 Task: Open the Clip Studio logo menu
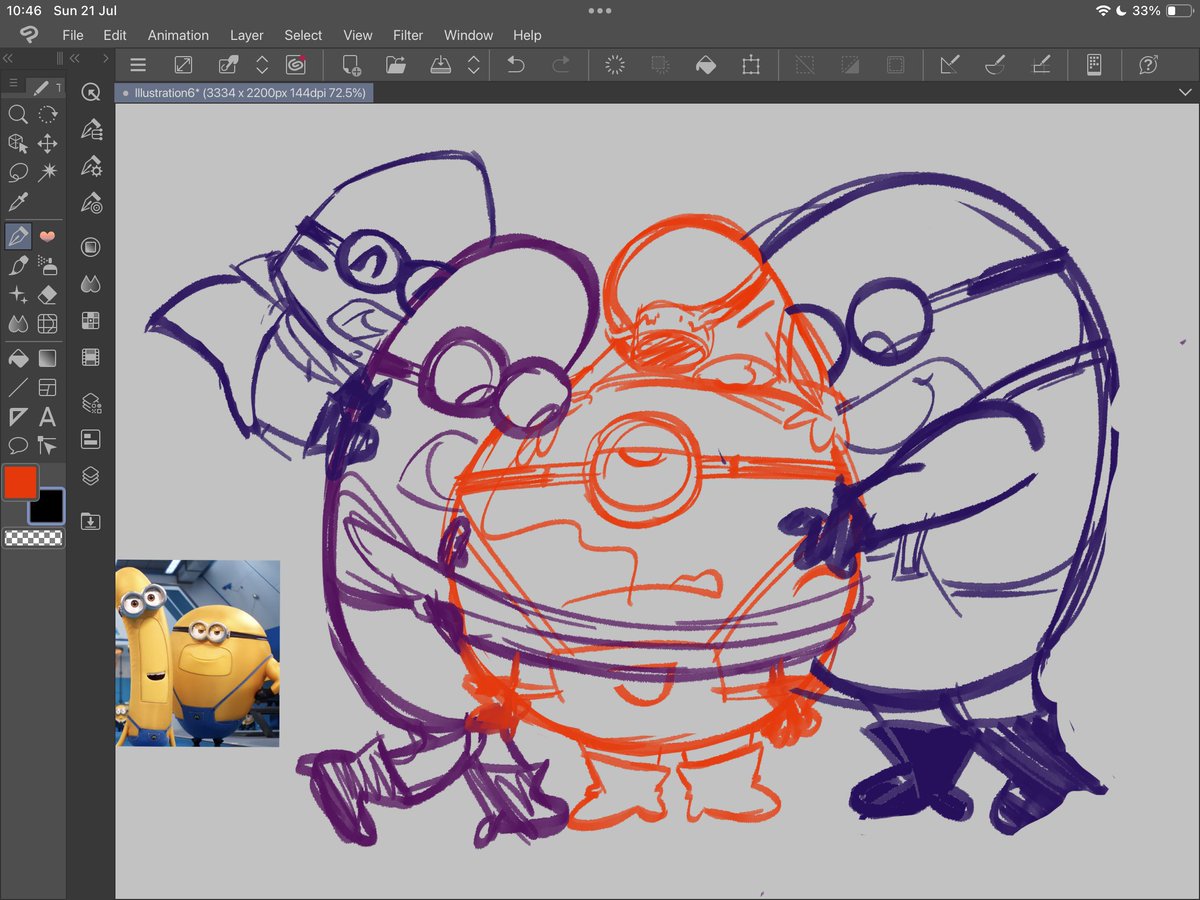(x=28, y=35)
